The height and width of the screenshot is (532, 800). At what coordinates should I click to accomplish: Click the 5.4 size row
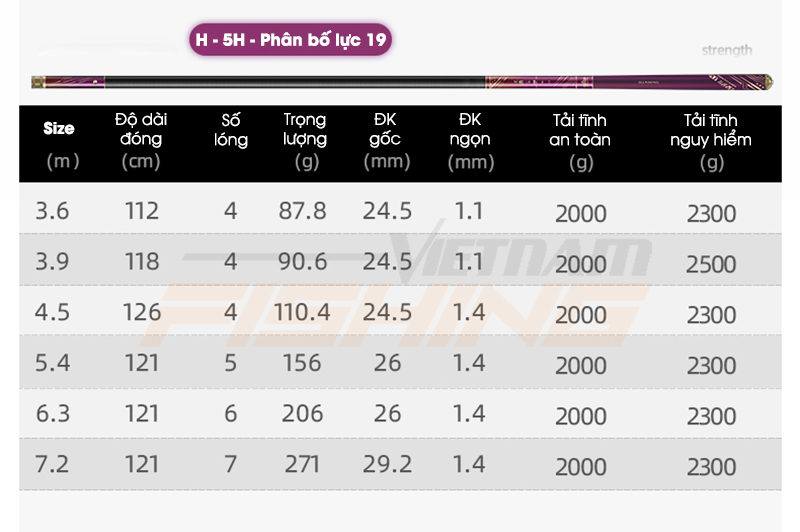pos(401,362)
